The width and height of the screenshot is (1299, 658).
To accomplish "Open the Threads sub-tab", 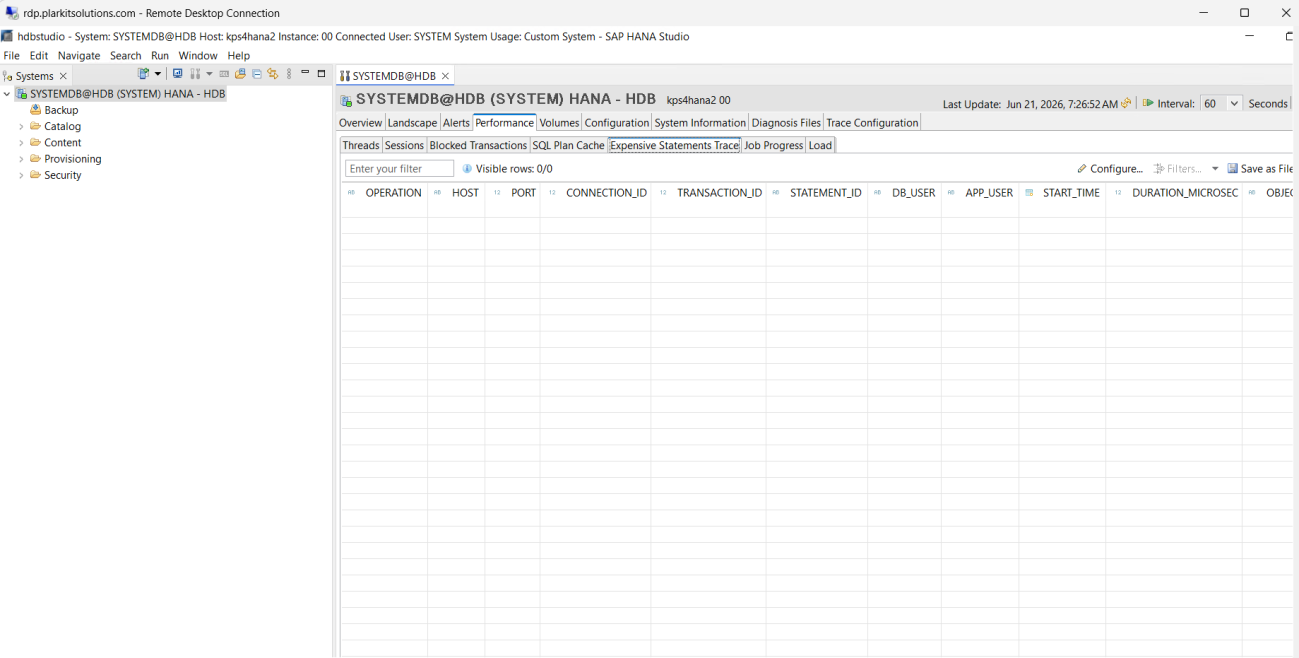I will [361, 146].
